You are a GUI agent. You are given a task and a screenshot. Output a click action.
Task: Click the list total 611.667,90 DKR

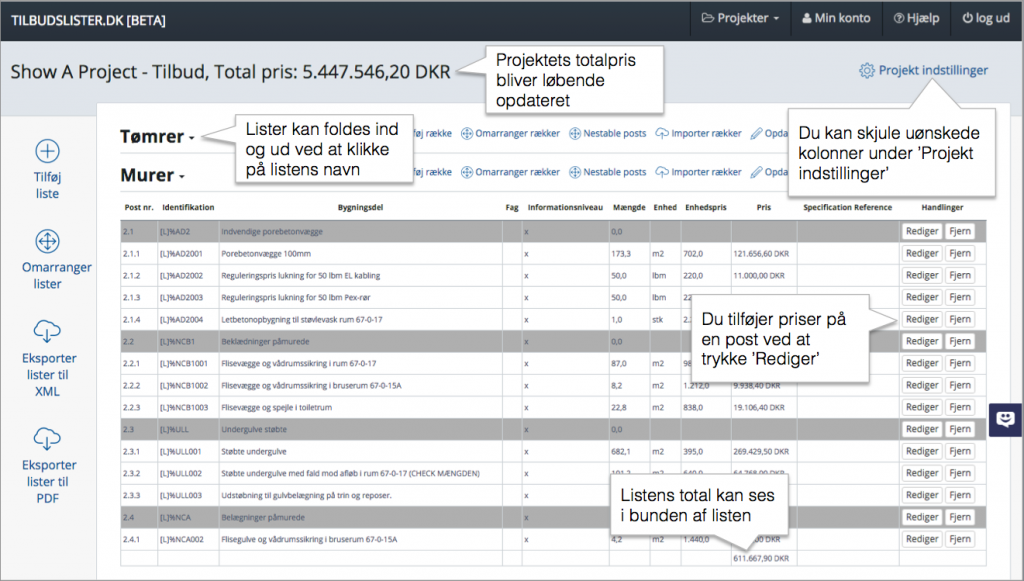tap(761, 559)
